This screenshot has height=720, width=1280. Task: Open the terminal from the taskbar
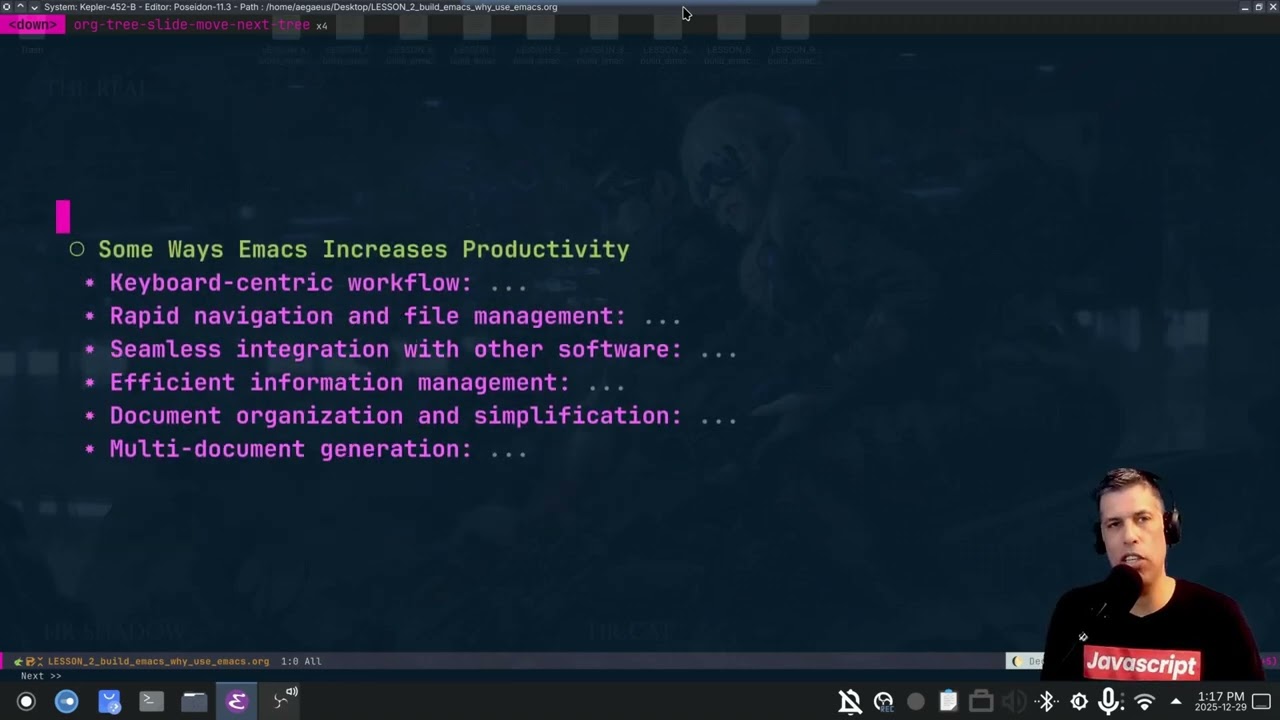(151, 701)
